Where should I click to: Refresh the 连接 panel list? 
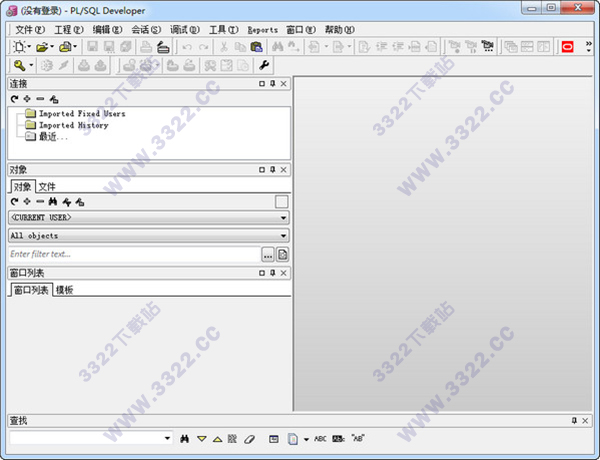tap(15, 99)
